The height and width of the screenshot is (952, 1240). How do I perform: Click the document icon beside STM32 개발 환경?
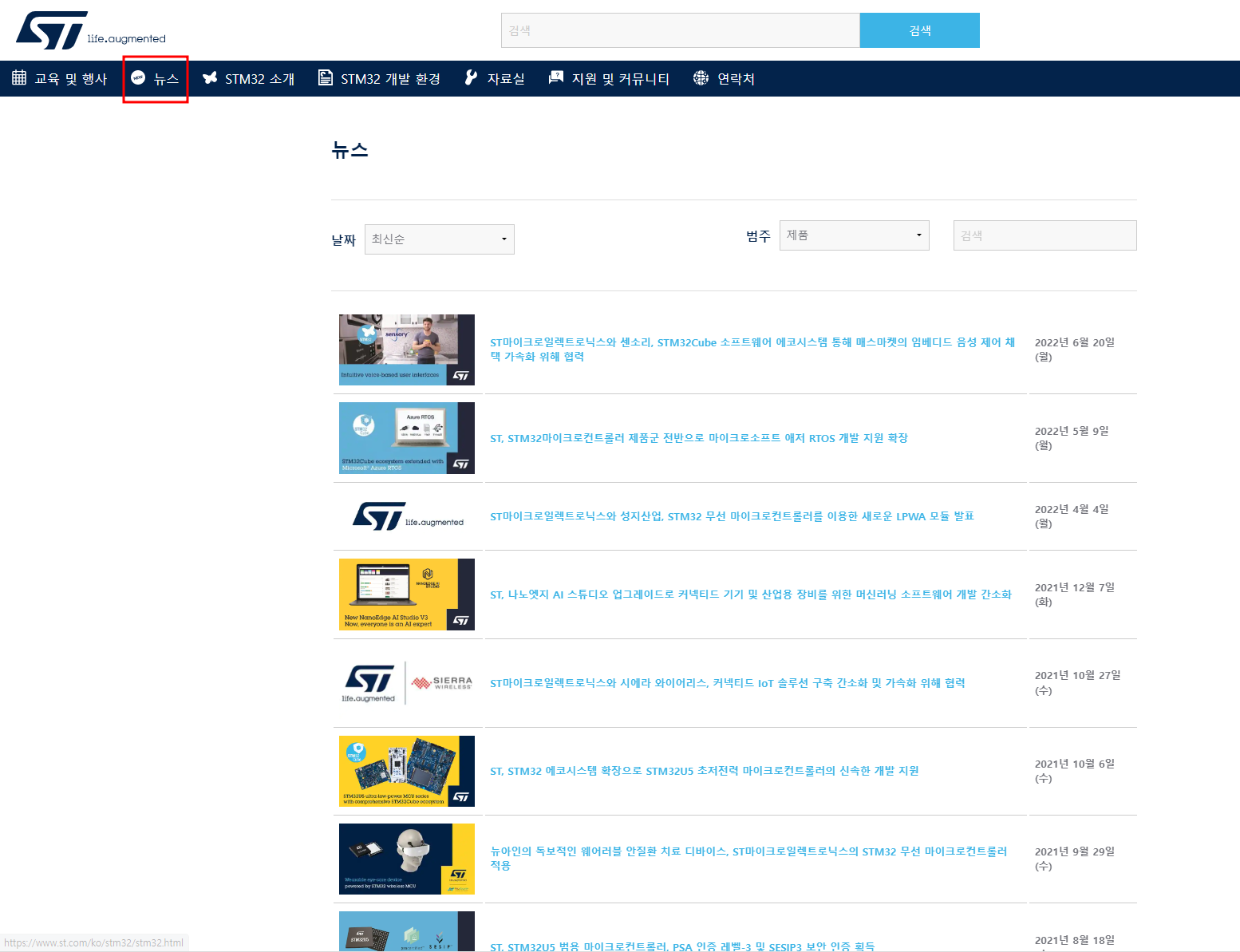click(x=326, y=77)
